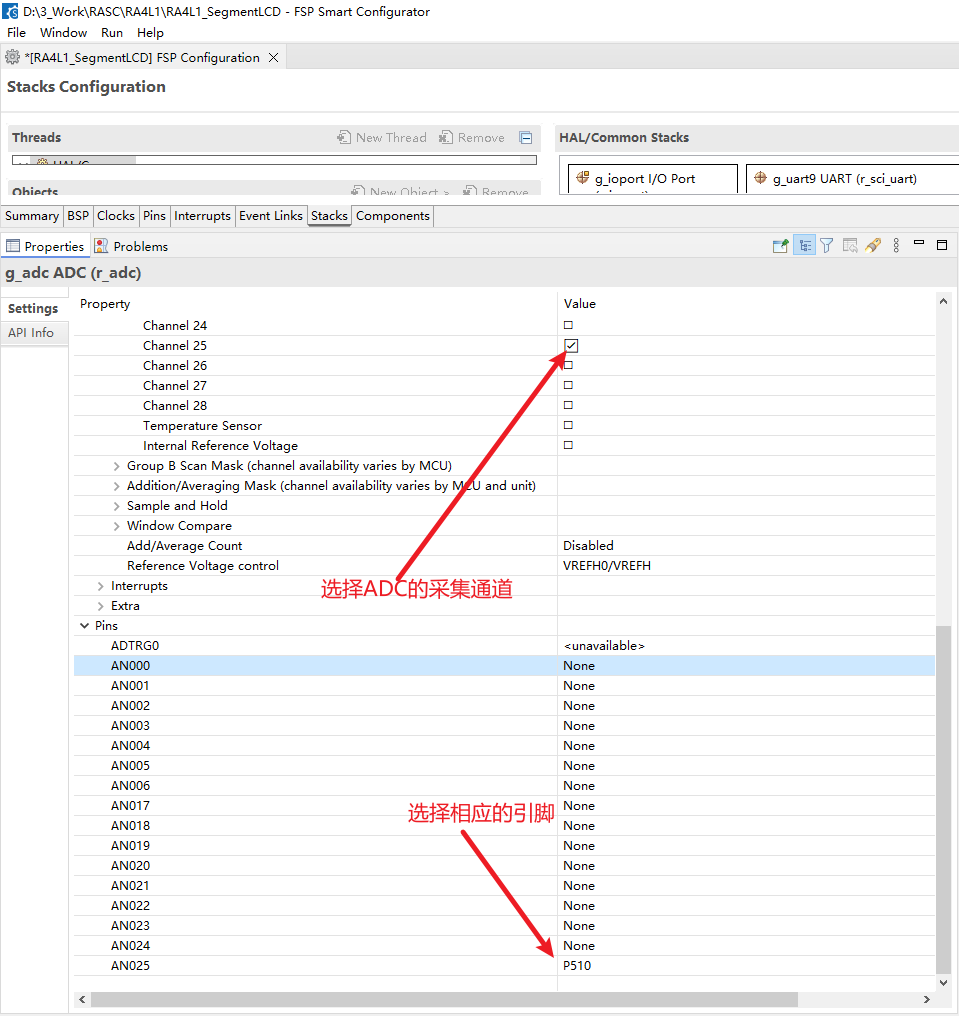
Task: Click the gear icon on FSP Configuration tab
Action: (x=12, y=57)
